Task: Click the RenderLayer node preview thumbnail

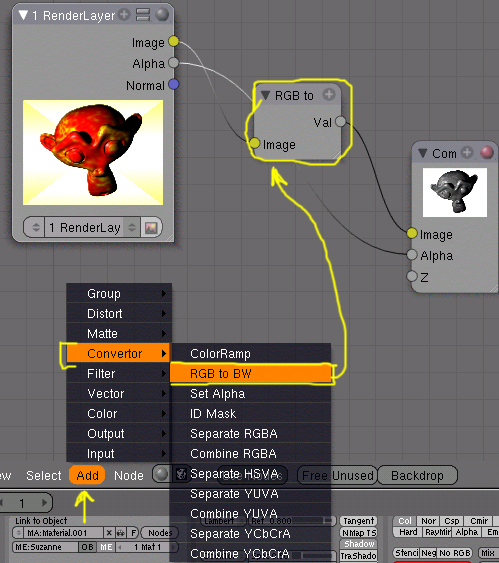Action: pyautogui.click(x=93, y=153)
